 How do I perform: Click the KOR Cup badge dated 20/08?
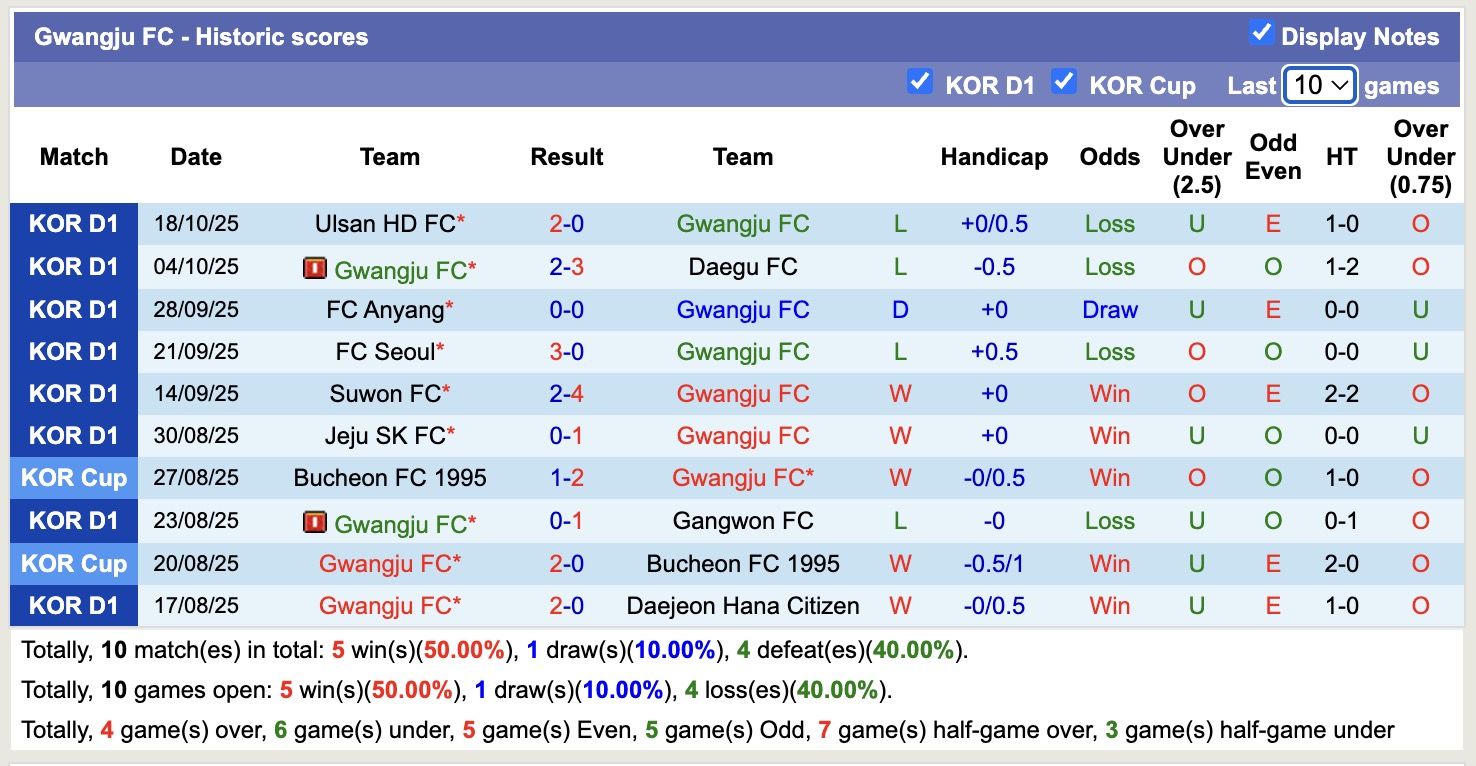(x=74, y=562)
